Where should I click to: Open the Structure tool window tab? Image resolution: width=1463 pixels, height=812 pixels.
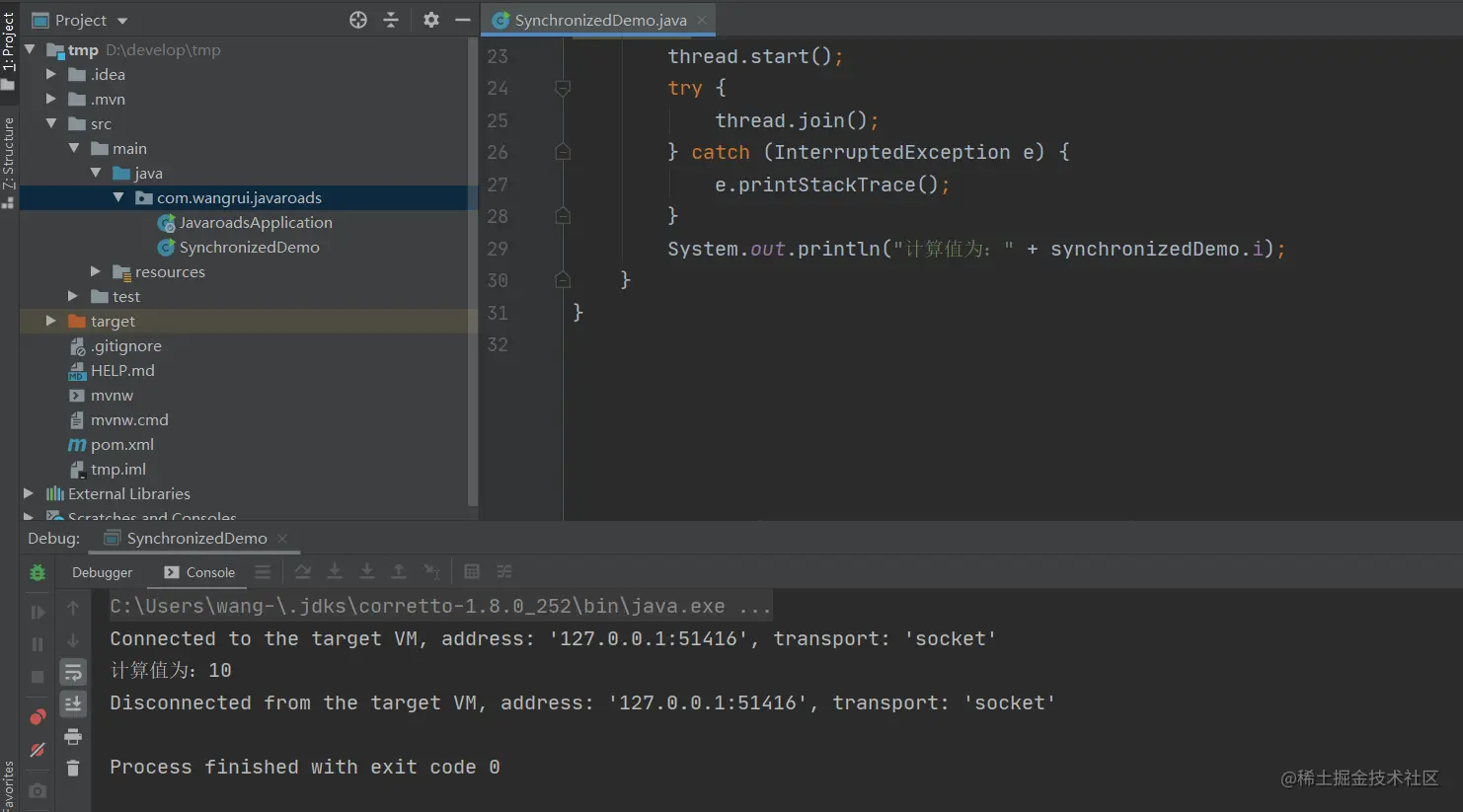coord(9,162)
